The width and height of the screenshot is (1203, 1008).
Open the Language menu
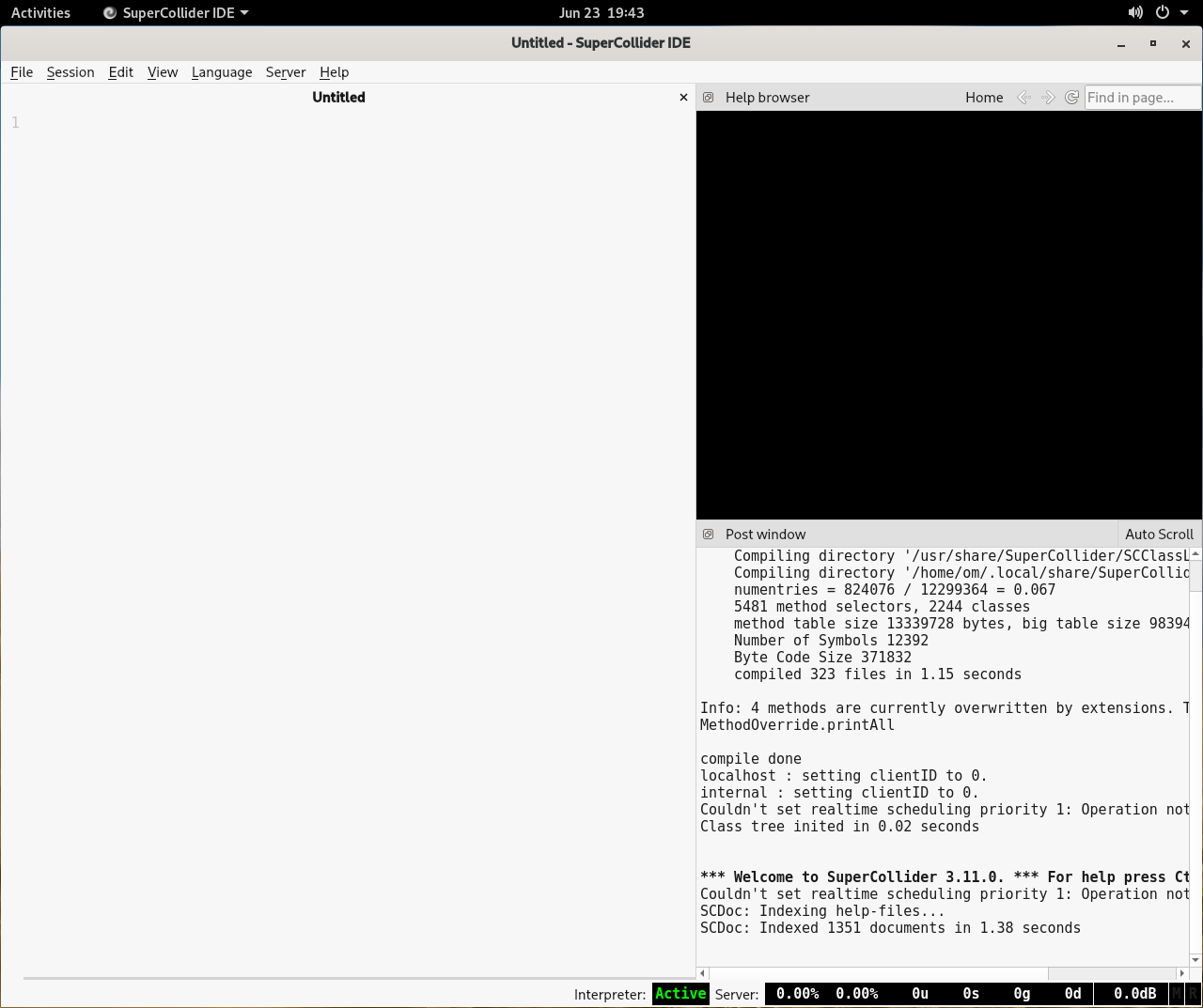point(222,72)
